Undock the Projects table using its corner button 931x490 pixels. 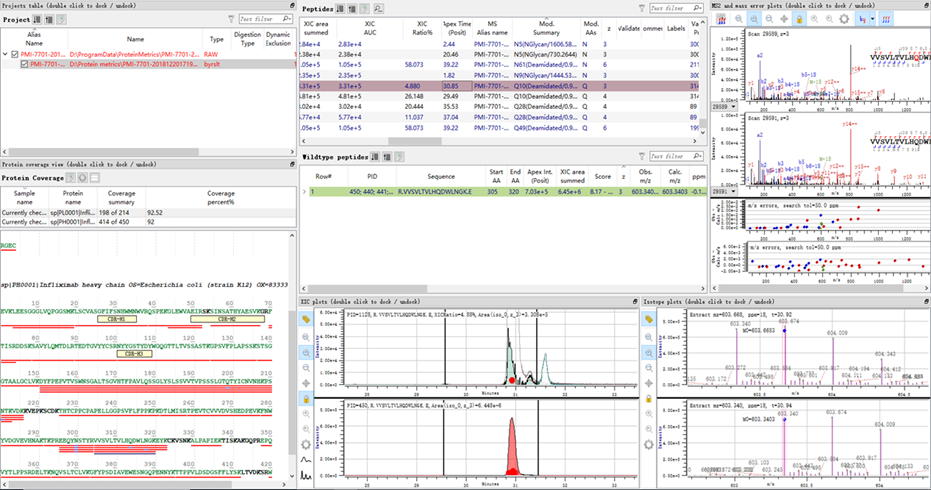coord(291,5)
